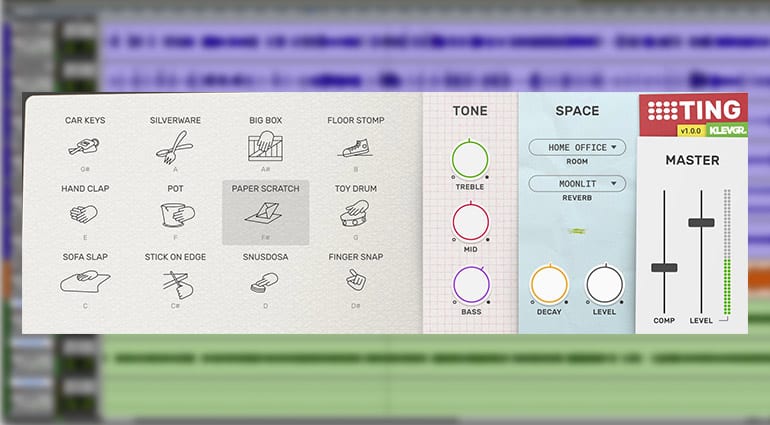
Task: Click the DECAY knob label
Action: [549, 312]
